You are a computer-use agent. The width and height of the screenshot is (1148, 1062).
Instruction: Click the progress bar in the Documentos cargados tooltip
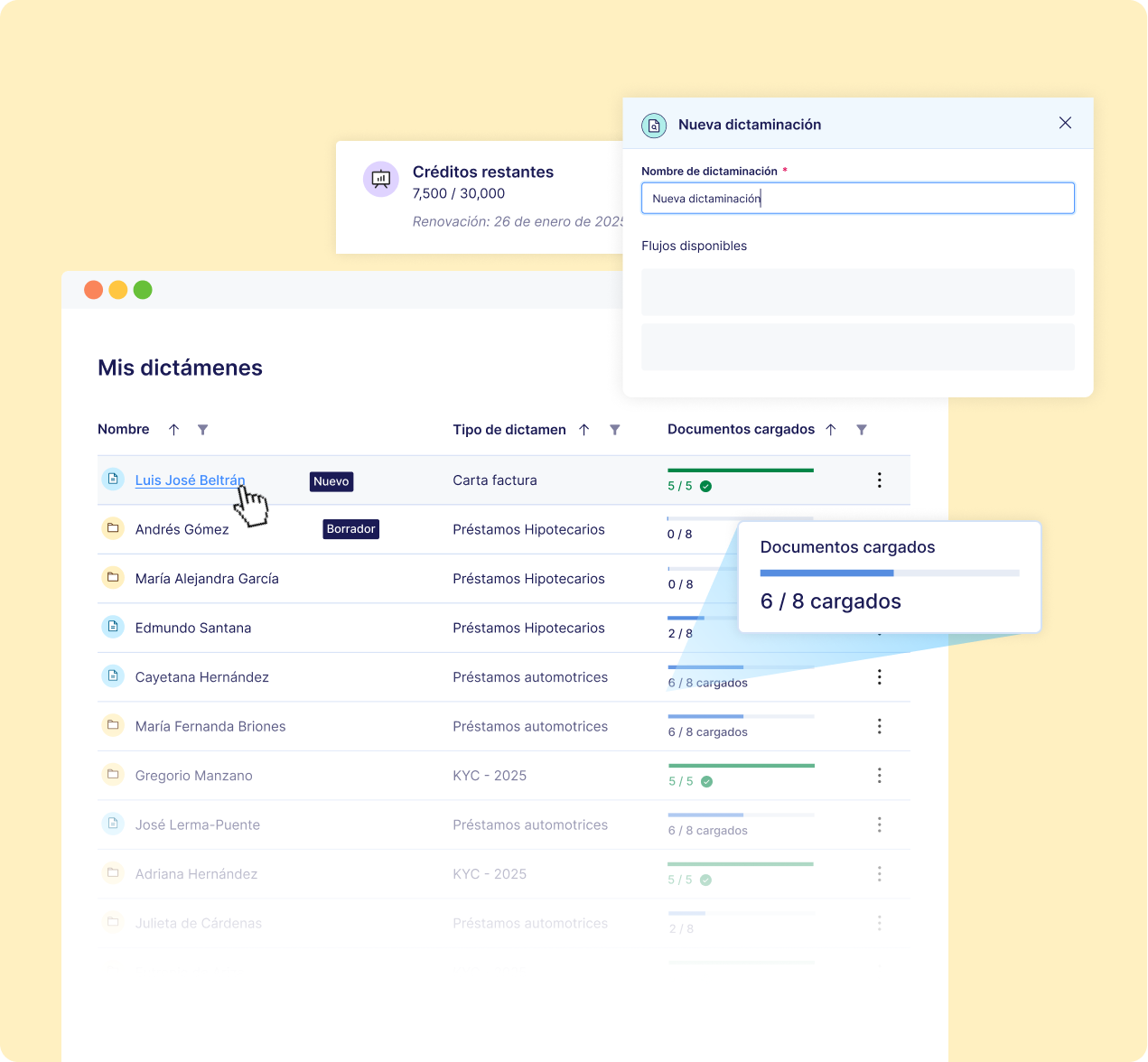[890, 573]
